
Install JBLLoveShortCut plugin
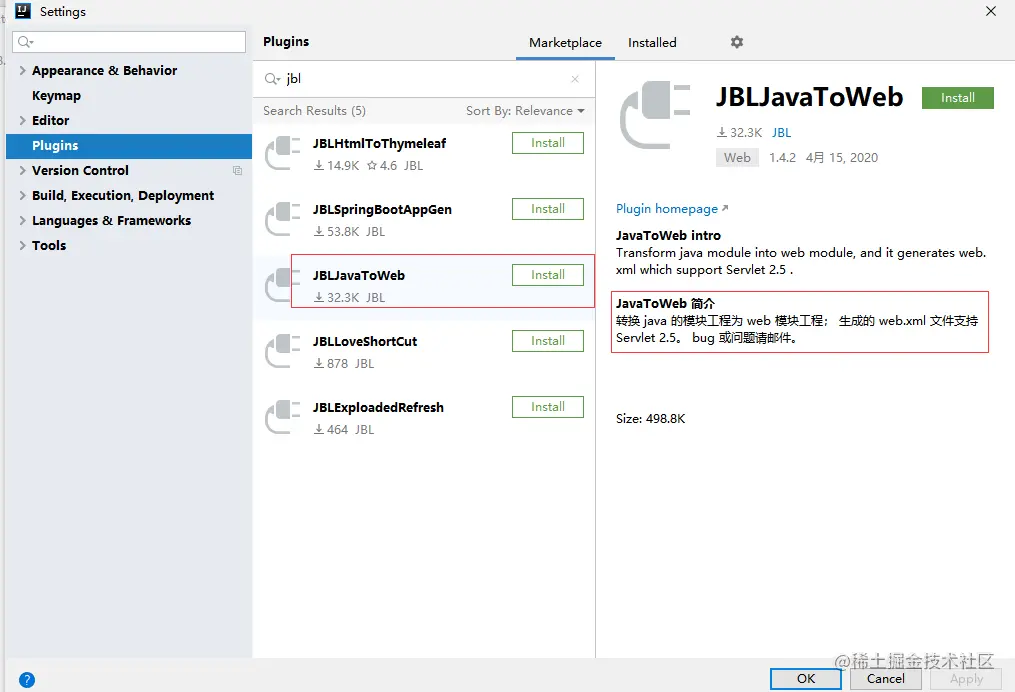coord(548,341)
